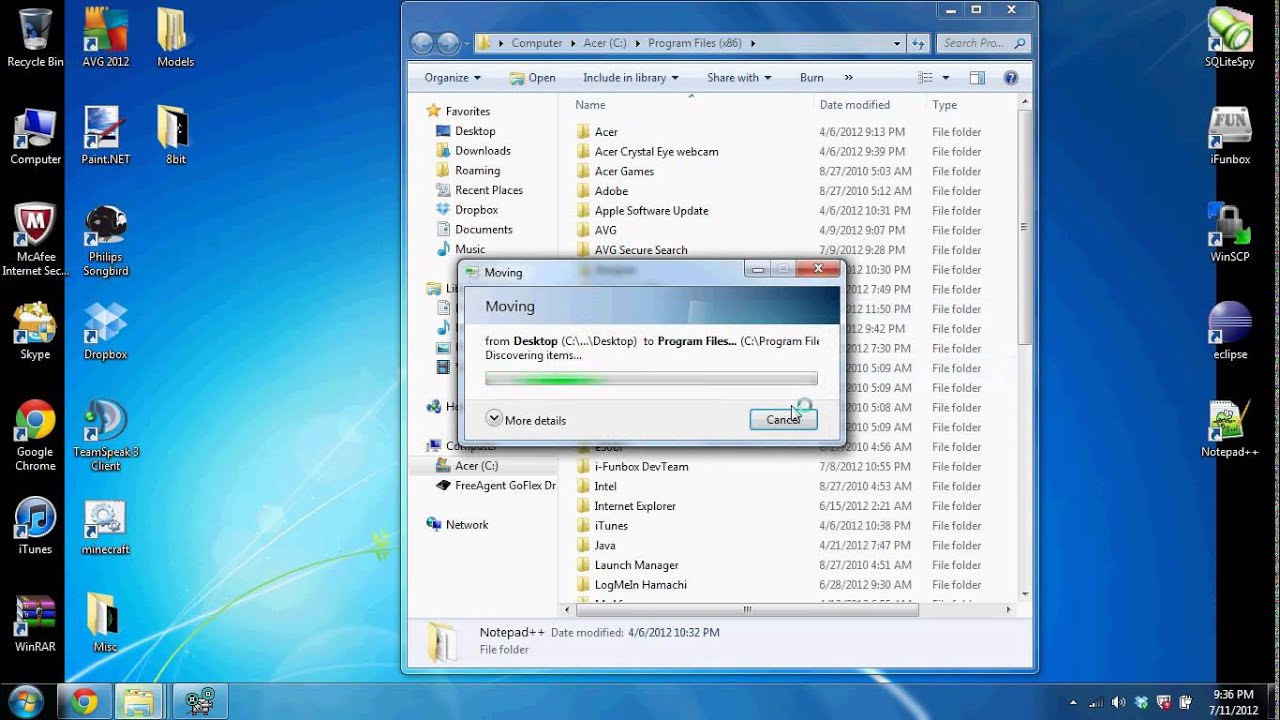Click the Moving dialog progress bar

click(x=651, y=379)
